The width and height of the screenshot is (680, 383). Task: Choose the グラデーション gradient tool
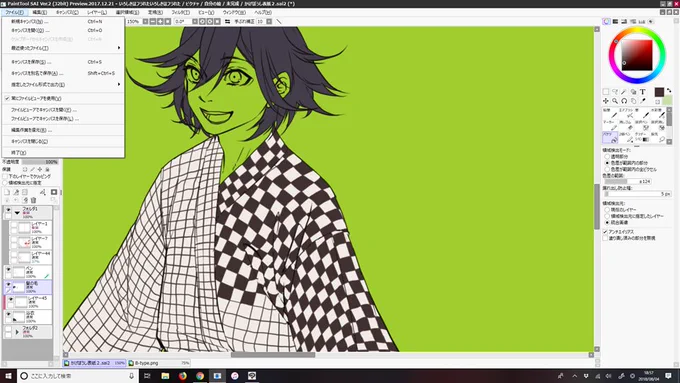[x=642, y=137]
